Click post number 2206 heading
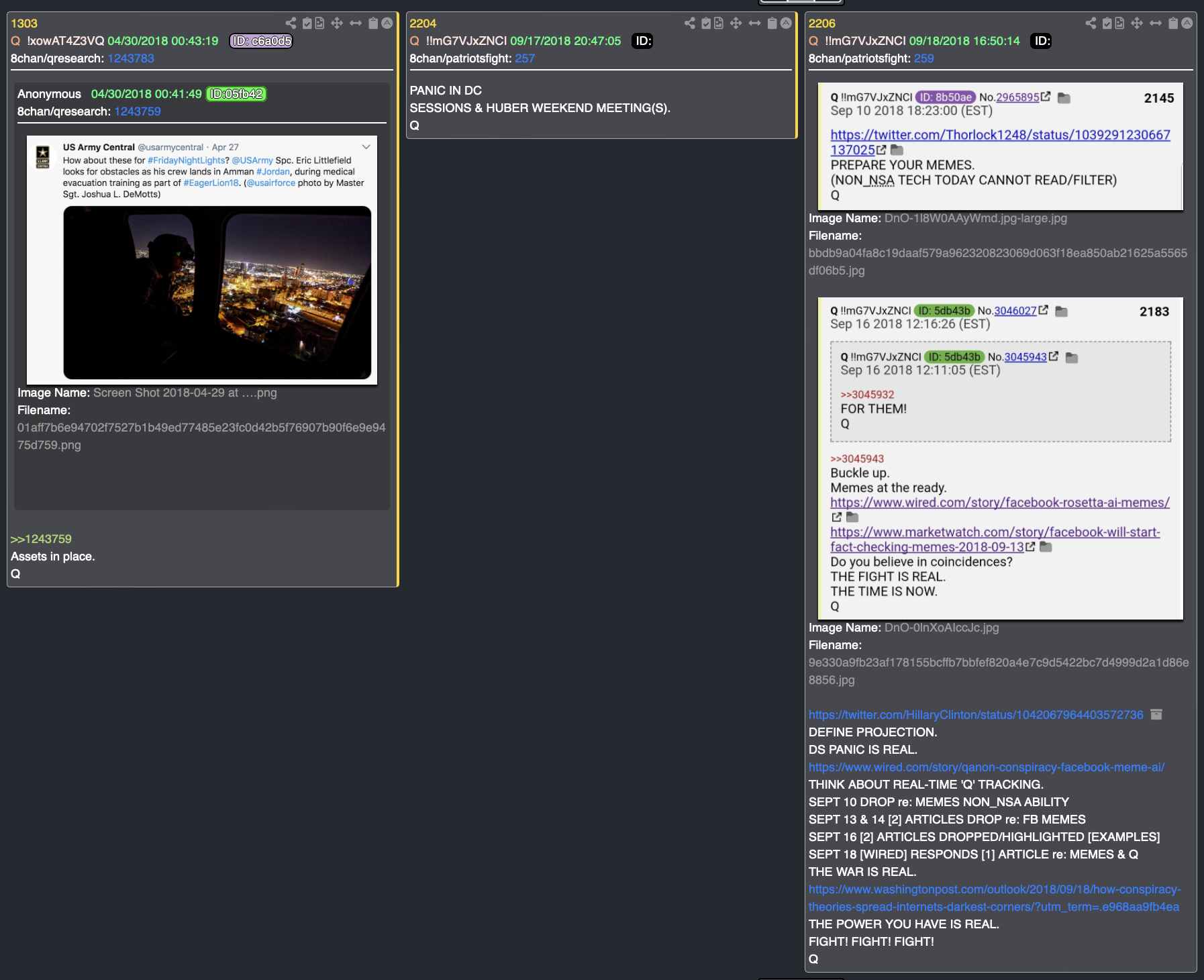The height and width of the screenshot is (980, 1204). 822,23
